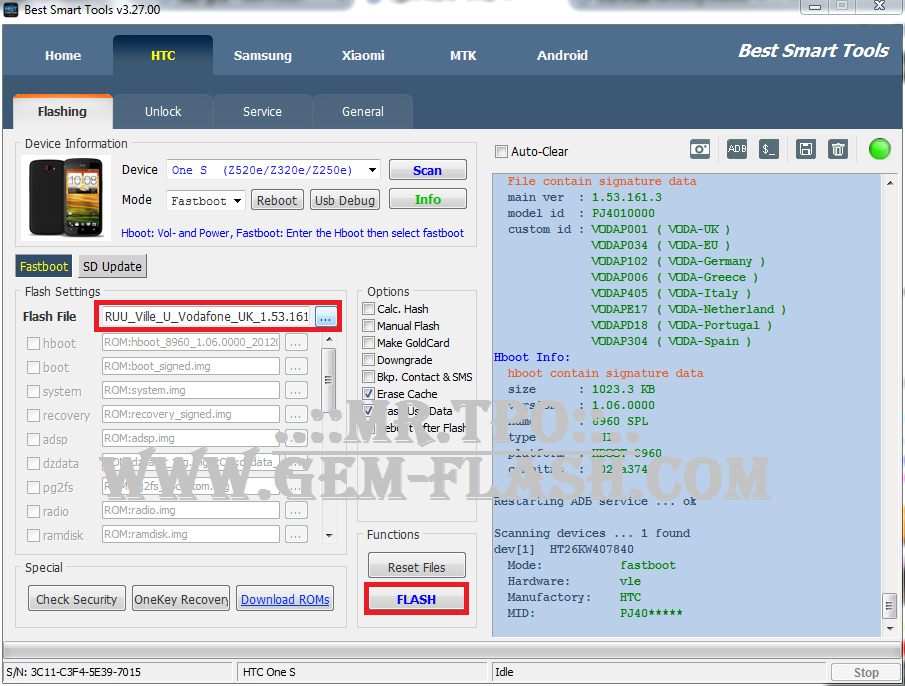The width and height of the screenshot is (905, 686).
Task: Open the Device model dropdown
Action: tap(372, 170)
